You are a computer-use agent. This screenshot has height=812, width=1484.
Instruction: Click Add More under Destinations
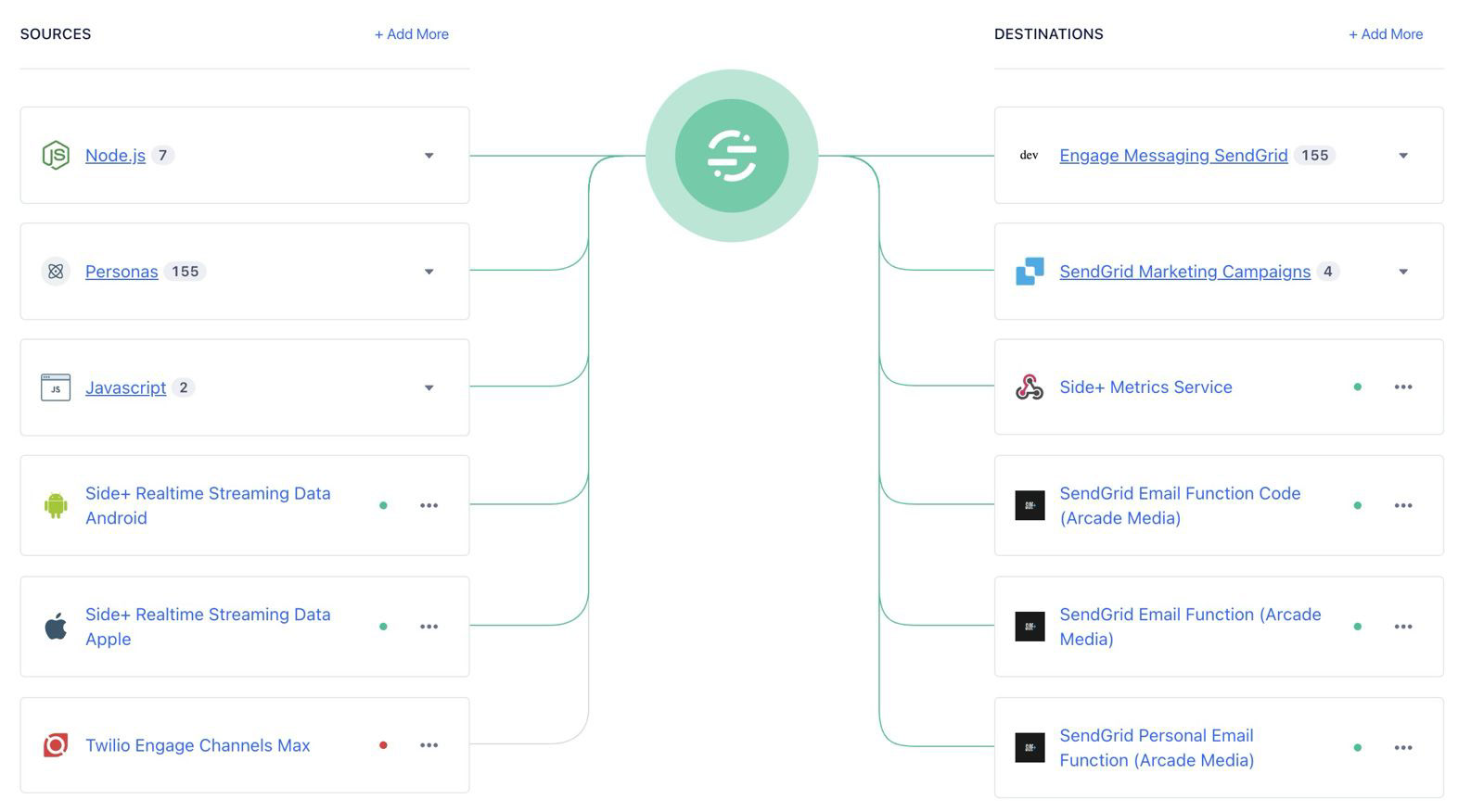tap(1386, 34)
